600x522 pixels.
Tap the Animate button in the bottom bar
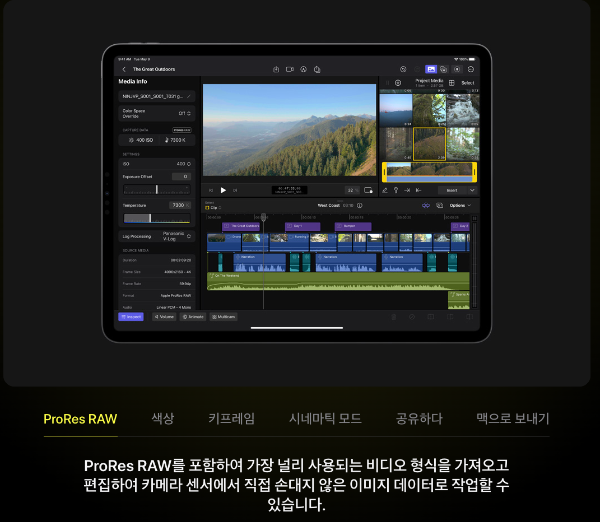[x=193, y=317]
